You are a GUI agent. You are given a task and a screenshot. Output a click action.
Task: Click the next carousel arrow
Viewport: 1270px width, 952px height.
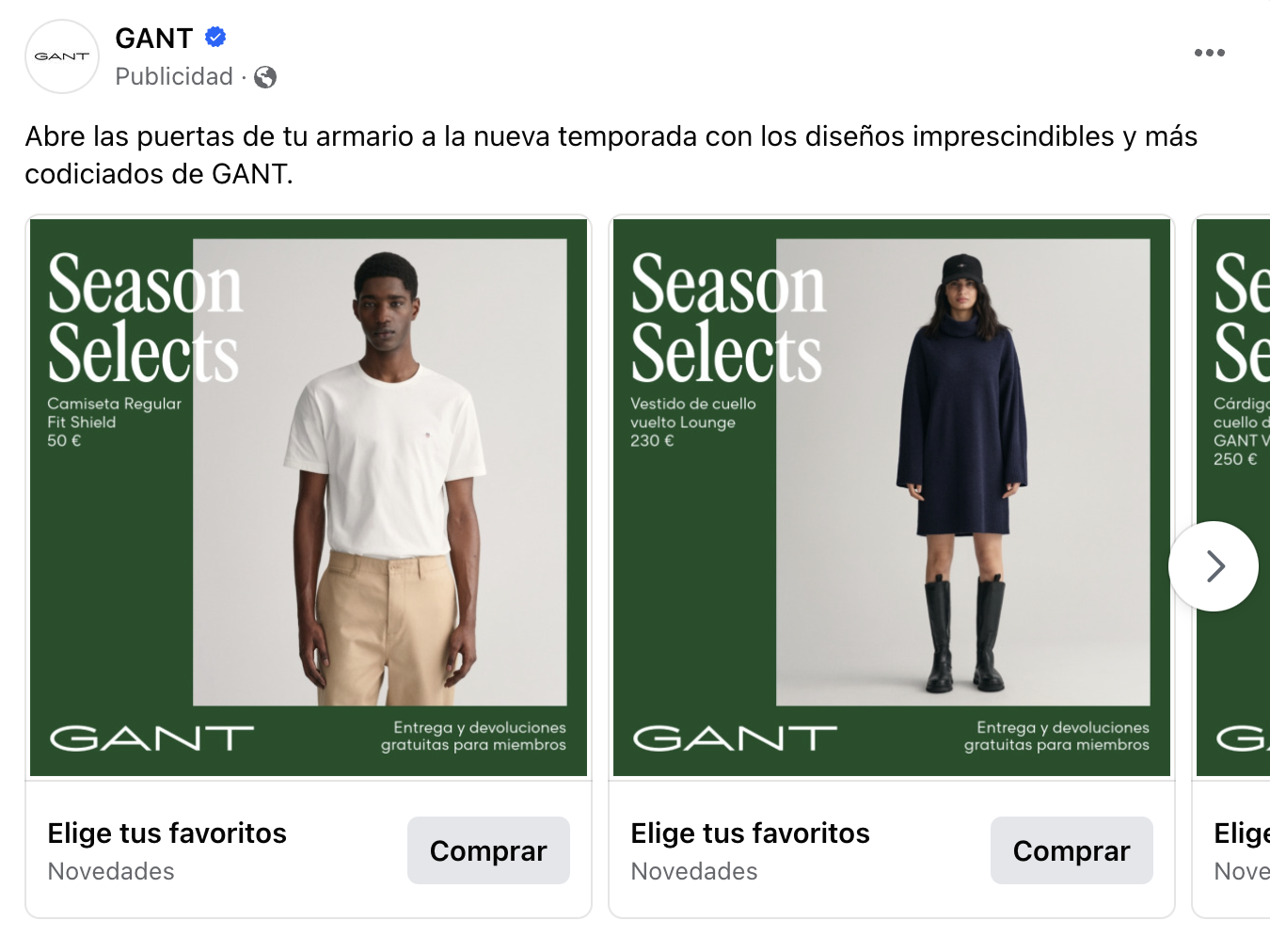[x=1213, y=566]
